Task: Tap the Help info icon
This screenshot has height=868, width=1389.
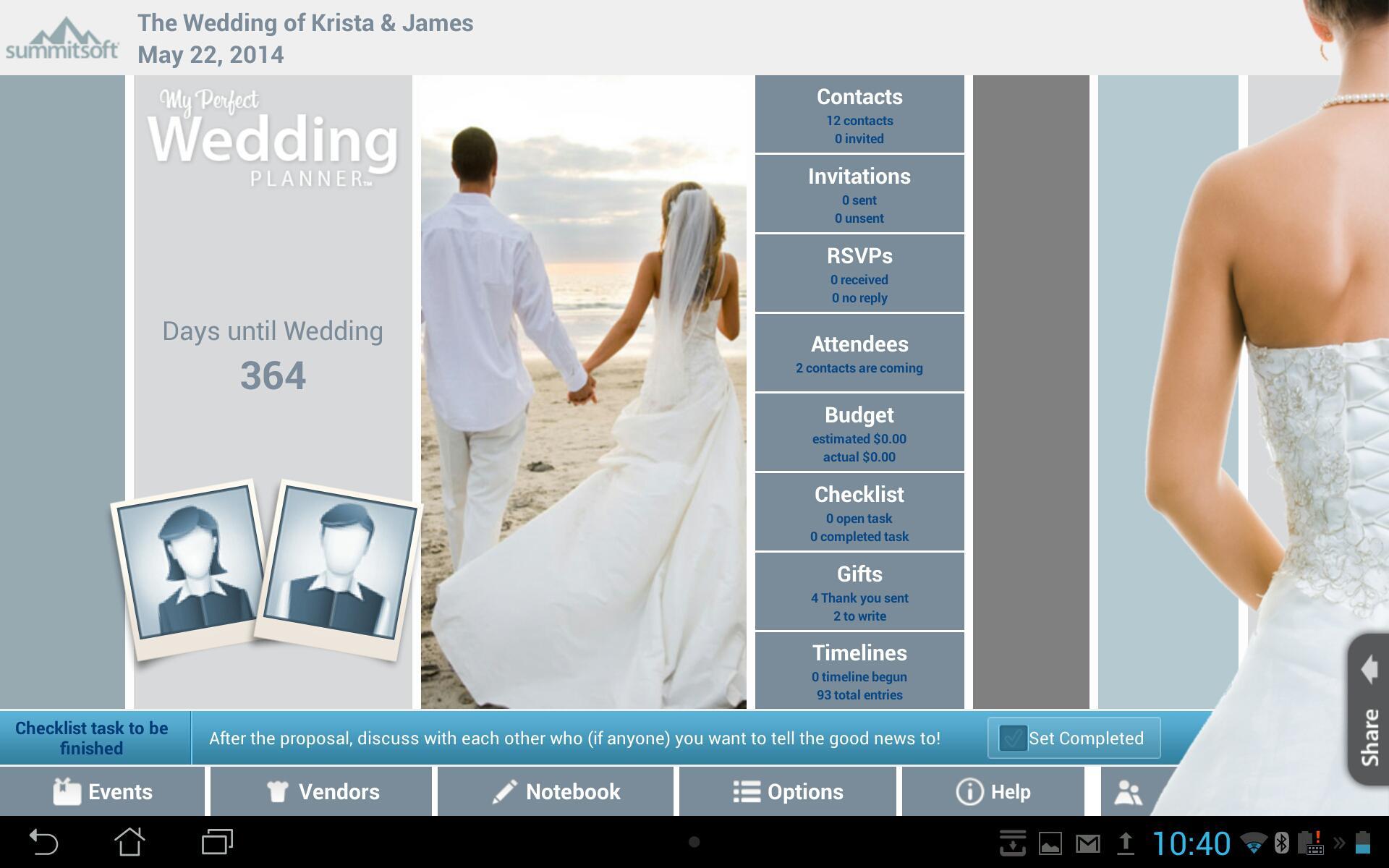Action: [x=969, y=791]
